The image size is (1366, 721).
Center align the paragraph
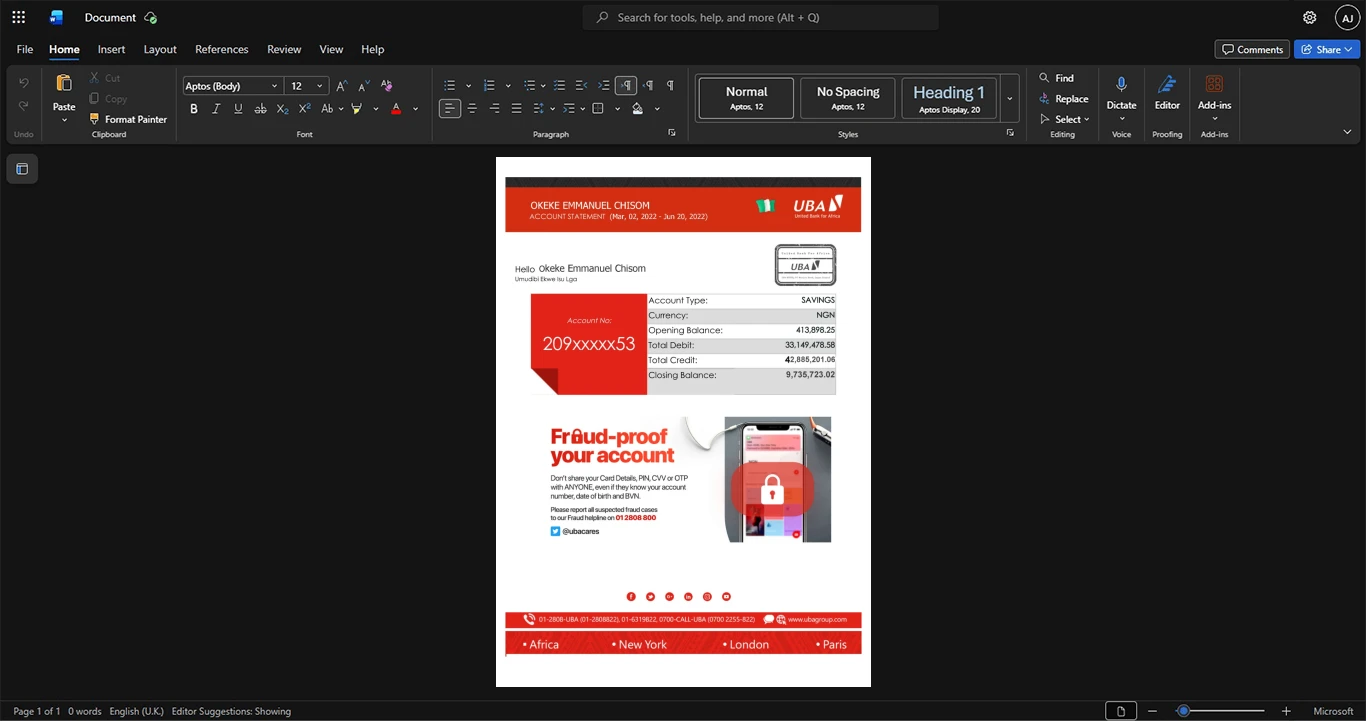tap(472, 109)
